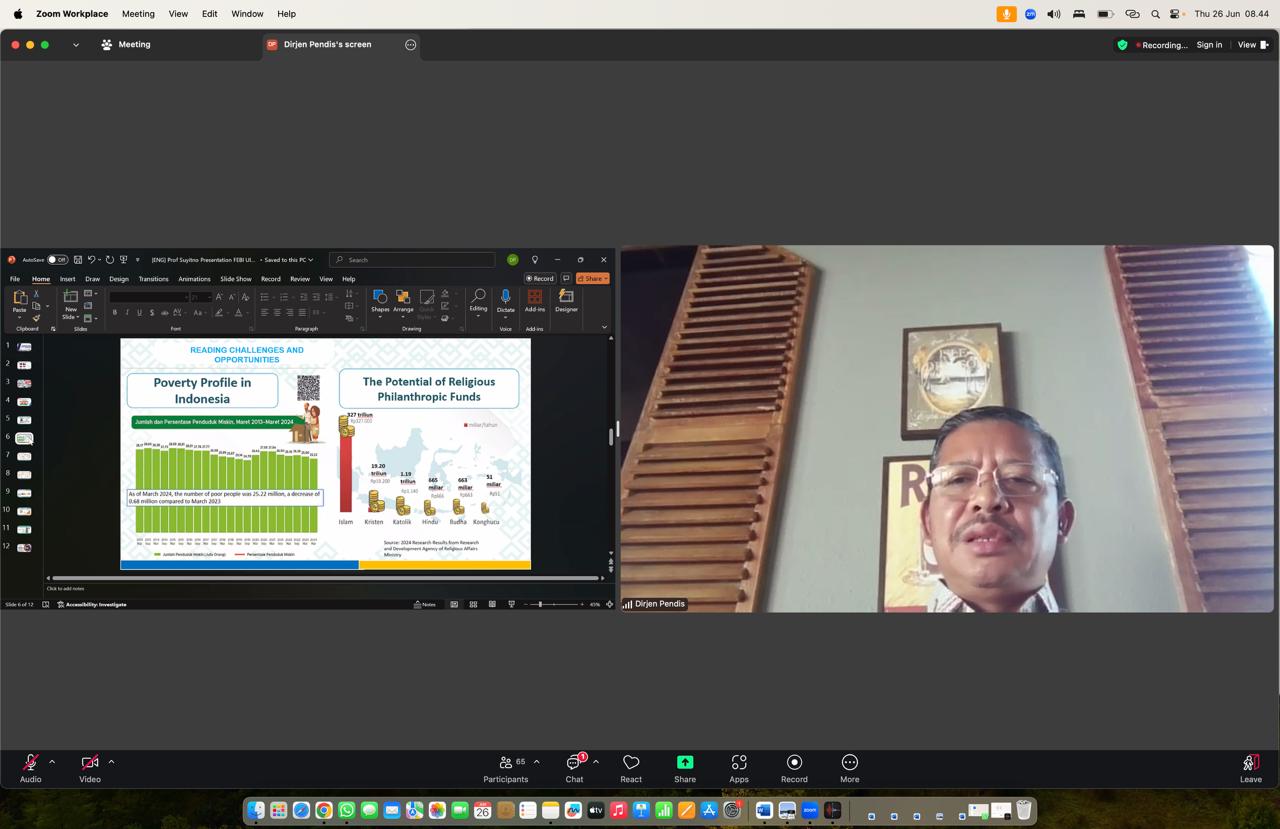Click Sign in on Zoom toolbar

coord(1209,45)
